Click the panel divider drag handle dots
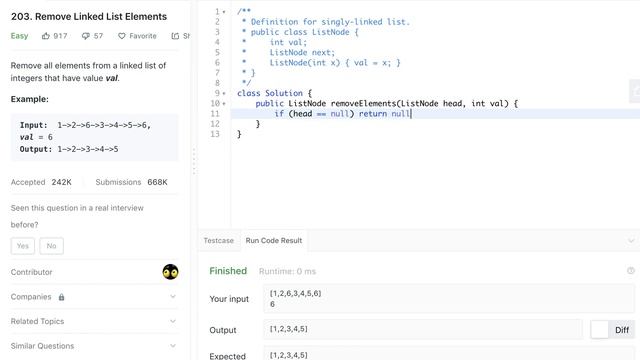The height and width of the screenshot is (360, 640). click(x=194, y=161)
